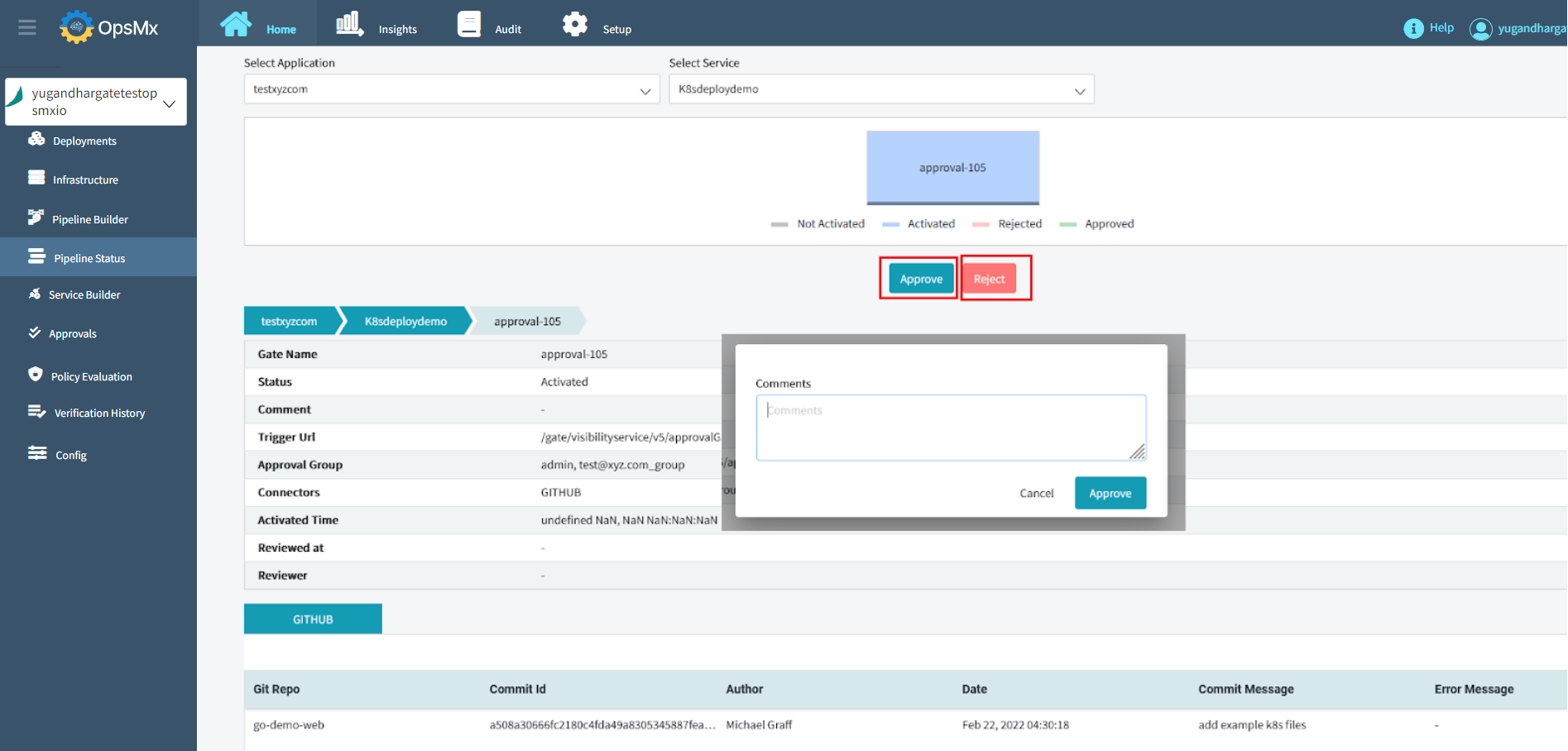The image size is (1568, 751).
Task: Toggle the Approved legend series
Action: tap(1109, 224)
